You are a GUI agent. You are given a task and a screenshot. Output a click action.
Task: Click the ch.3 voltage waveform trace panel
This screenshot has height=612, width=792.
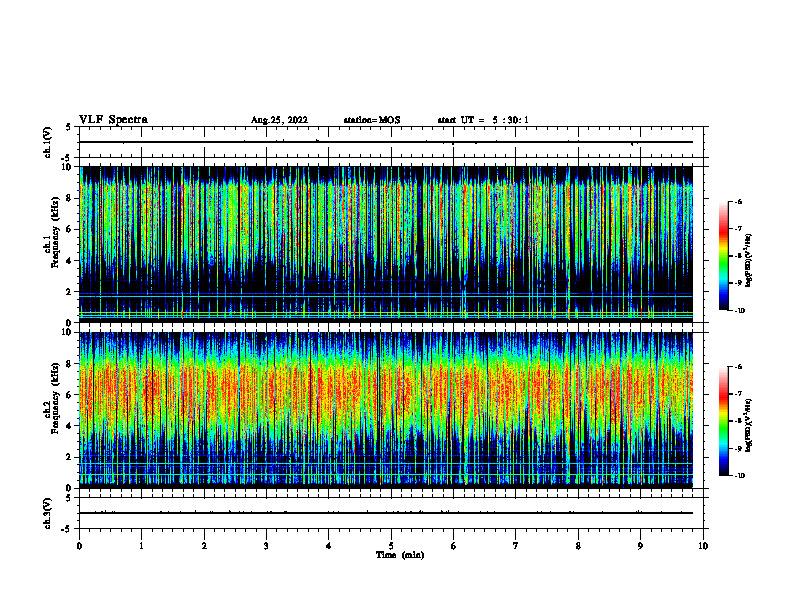[x=393, y=513]
